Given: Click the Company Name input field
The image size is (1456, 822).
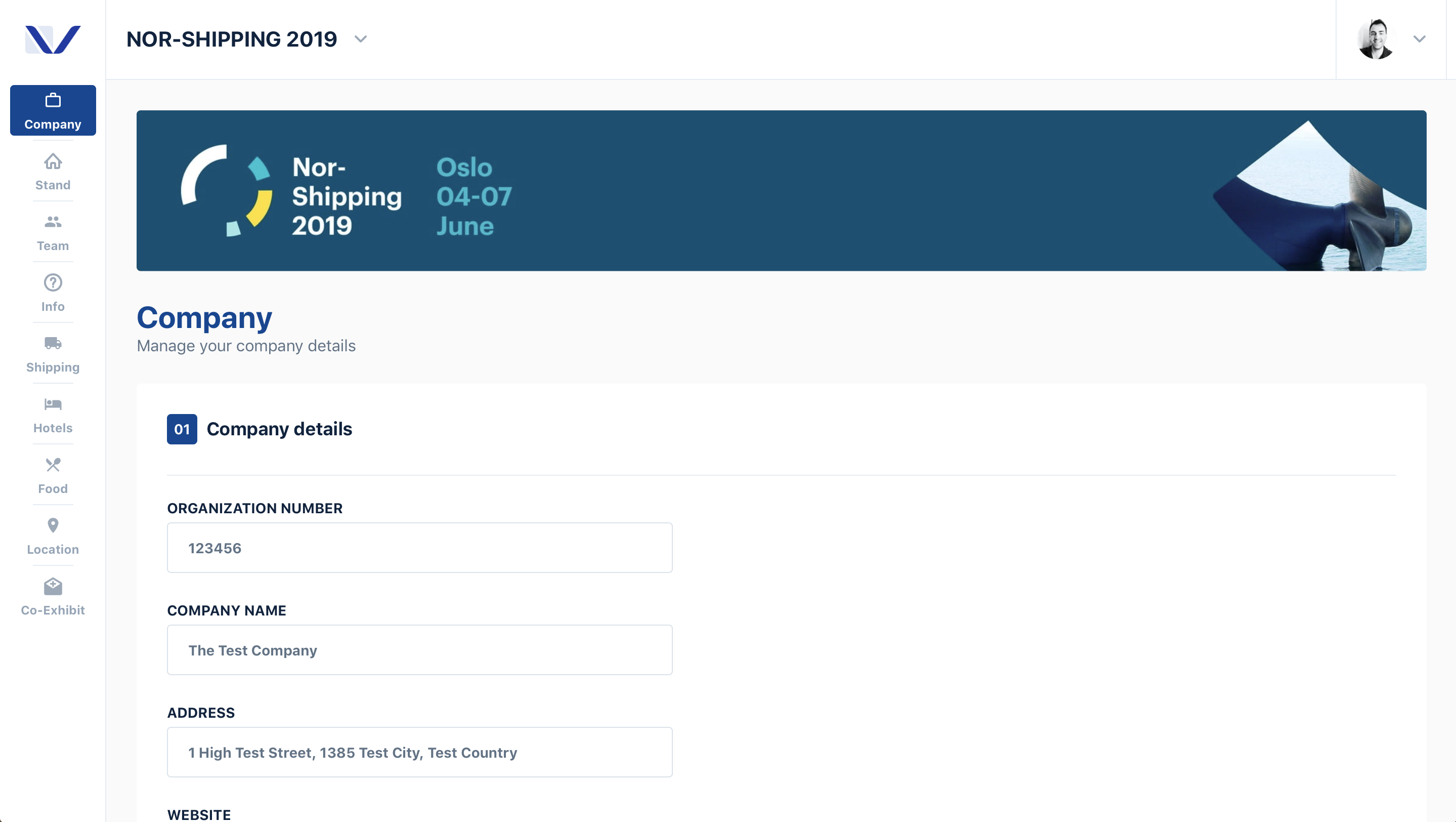Looking at the screenshot, I should [x=419, y=650].
